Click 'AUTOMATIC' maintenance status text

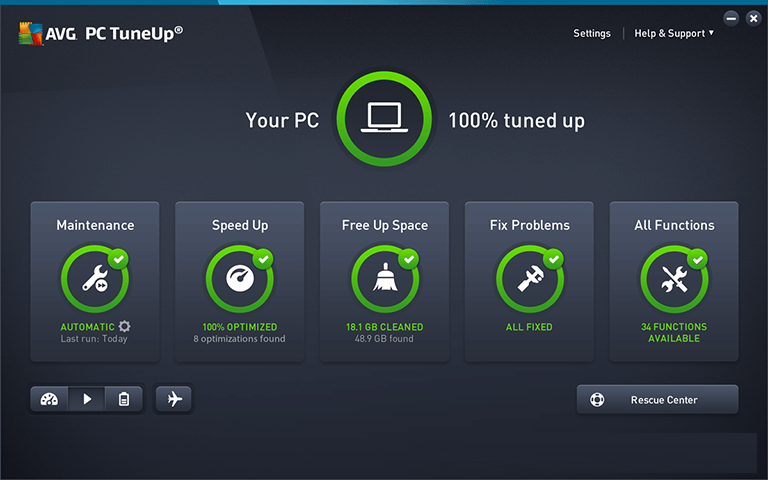pos(88,327)
